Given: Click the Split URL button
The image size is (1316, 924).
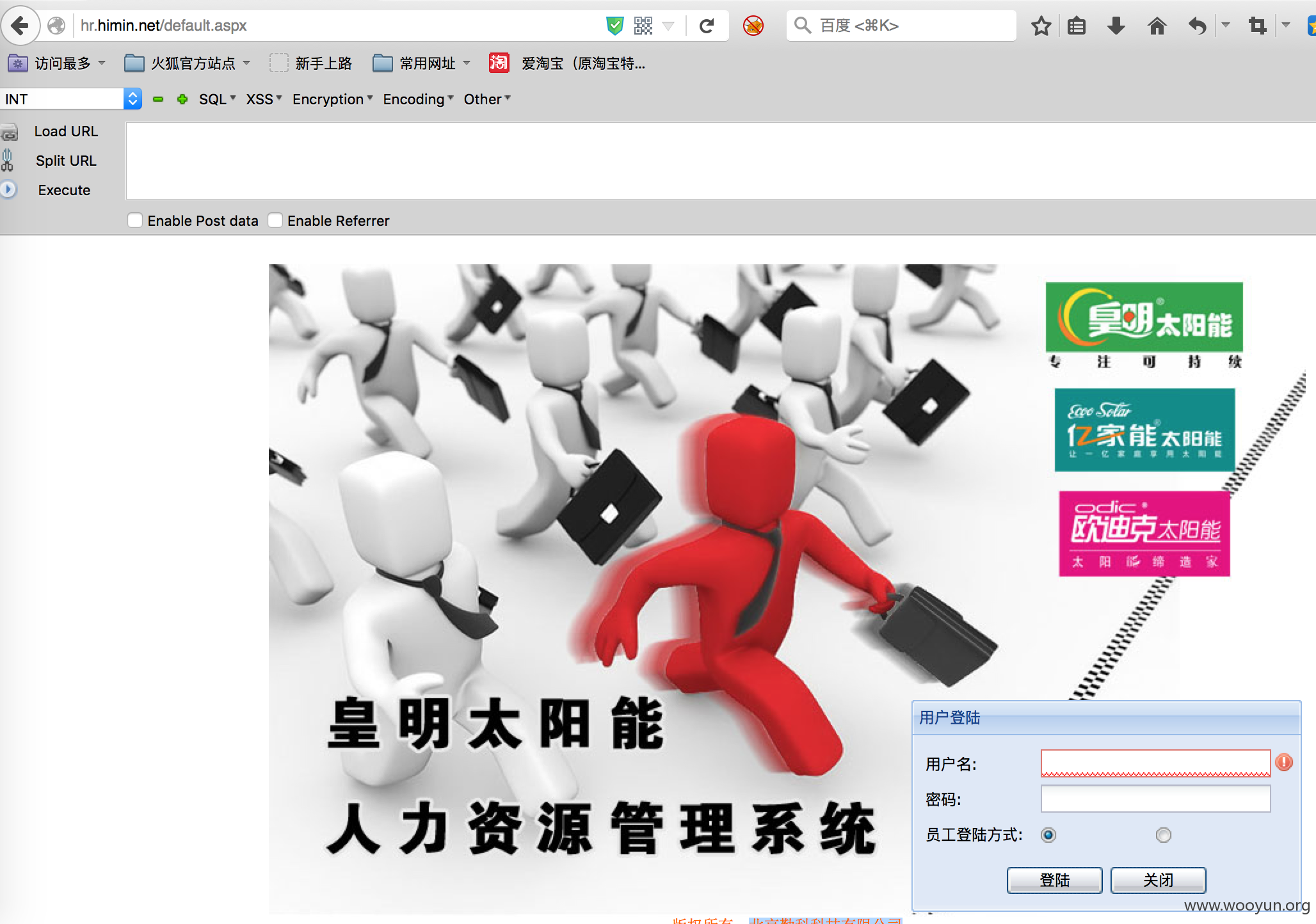Looking at the screenshot, I should point(66,161).
